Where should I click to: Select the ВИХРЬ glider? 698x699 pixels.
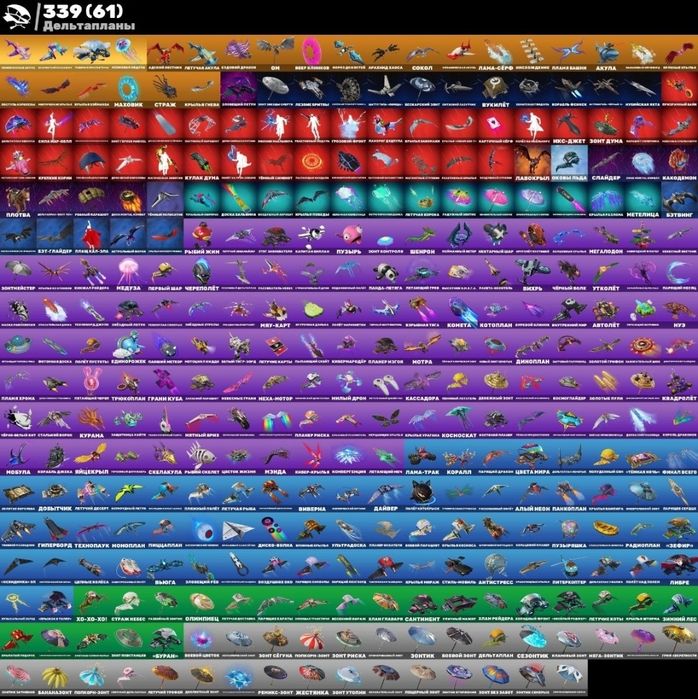pos(532,273)
